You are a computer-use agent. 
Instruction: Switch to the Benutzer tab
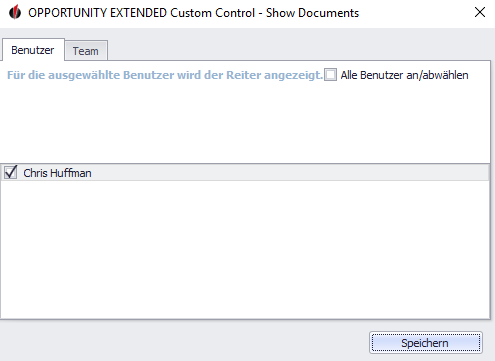(33, 50)
